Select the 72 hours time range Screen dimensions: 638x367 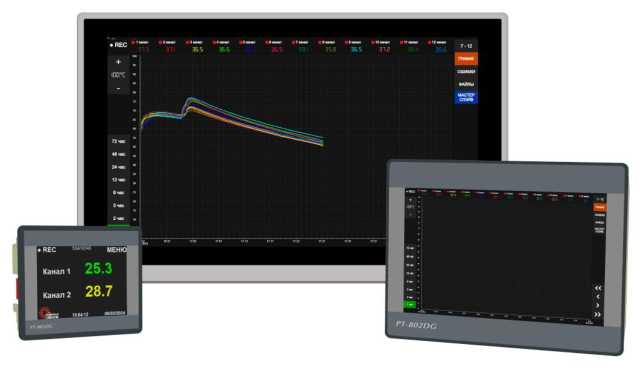(118, 141)
